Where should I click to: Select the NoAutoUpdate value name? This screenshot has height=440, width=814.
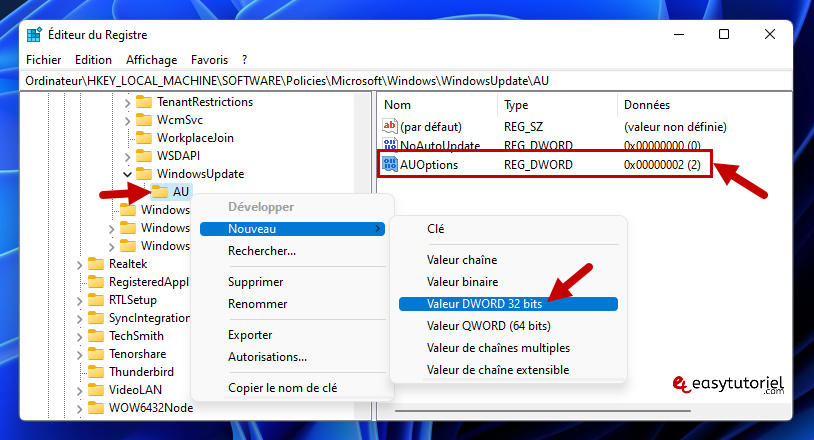(440, 145)
